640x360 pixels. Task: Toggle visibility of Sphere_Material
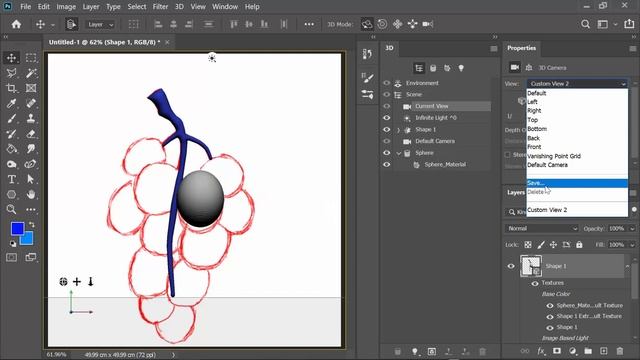point(387,164)
